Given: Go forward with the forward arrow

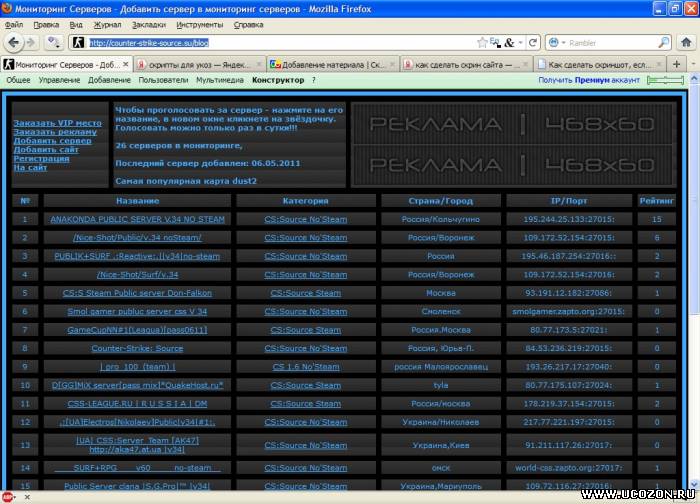Looking at the screenshot, I should [x=31, y=43].
